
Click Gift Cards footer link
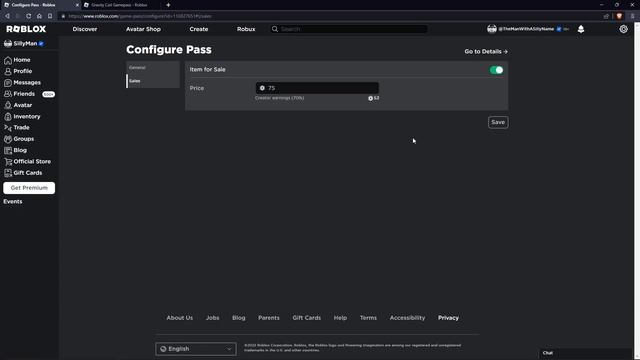tap(307, 318)
